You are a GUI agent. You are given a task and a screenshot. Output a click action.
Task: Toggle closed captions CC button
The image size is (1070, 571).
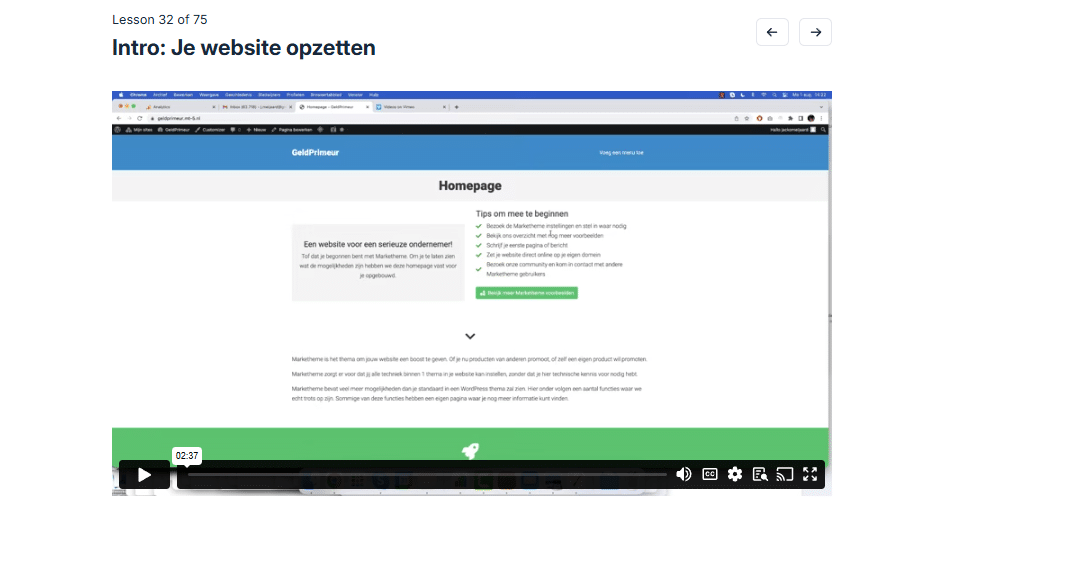pyautogui.click(x=710, y=474)
